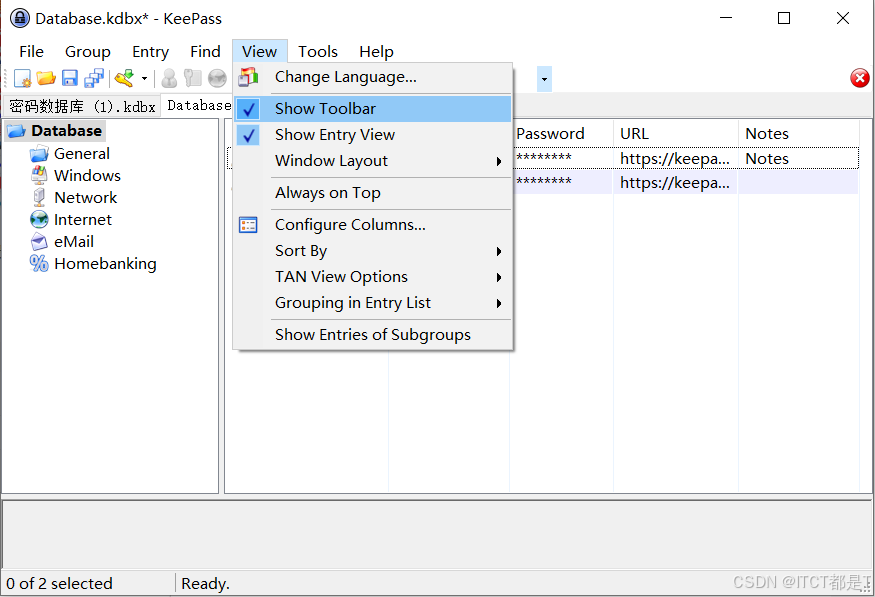The image size is (875, 597).
Task: Click the New Database toolbar icon
Action: 22,78
